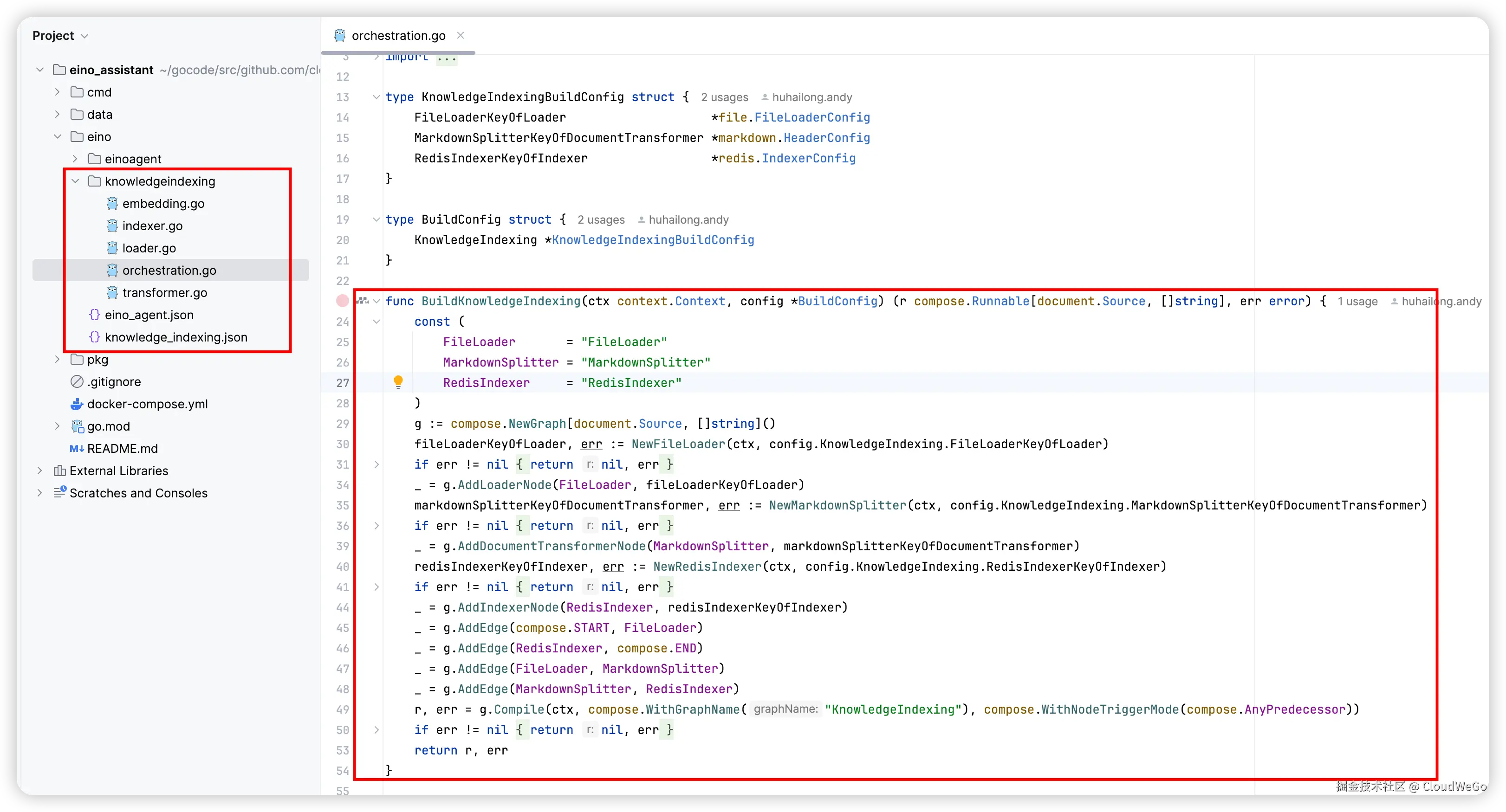Open docker-compose.yml Docker file

coord(147,404)
